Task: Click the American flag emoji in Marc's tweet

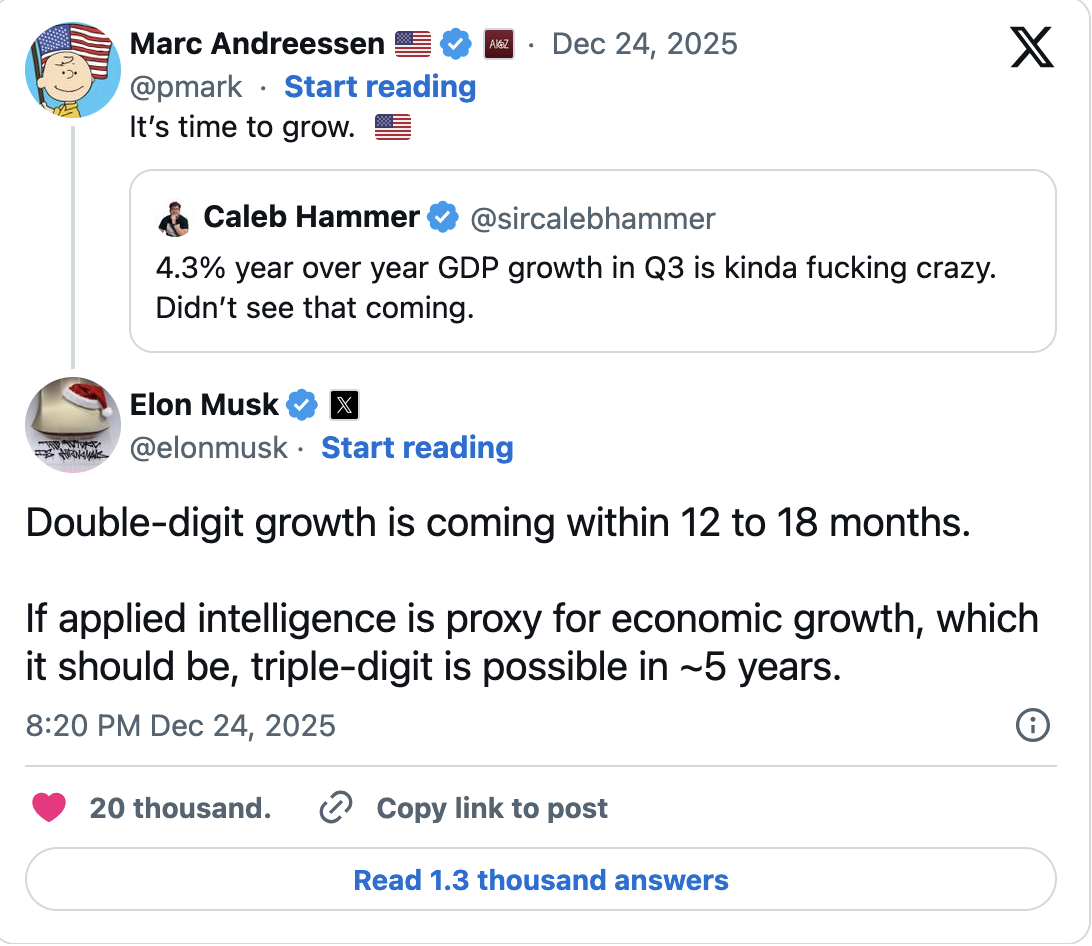Action: click(391, 126)
